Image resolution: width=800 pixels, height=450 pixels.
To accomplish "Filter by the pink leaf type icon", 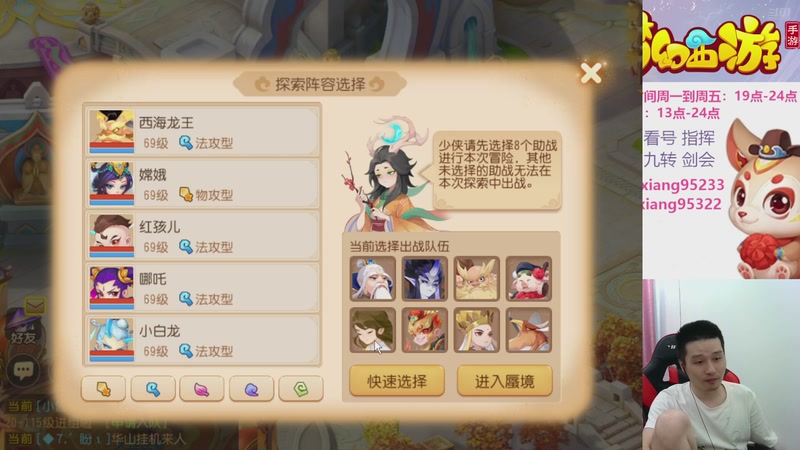I will pos(202,389).
